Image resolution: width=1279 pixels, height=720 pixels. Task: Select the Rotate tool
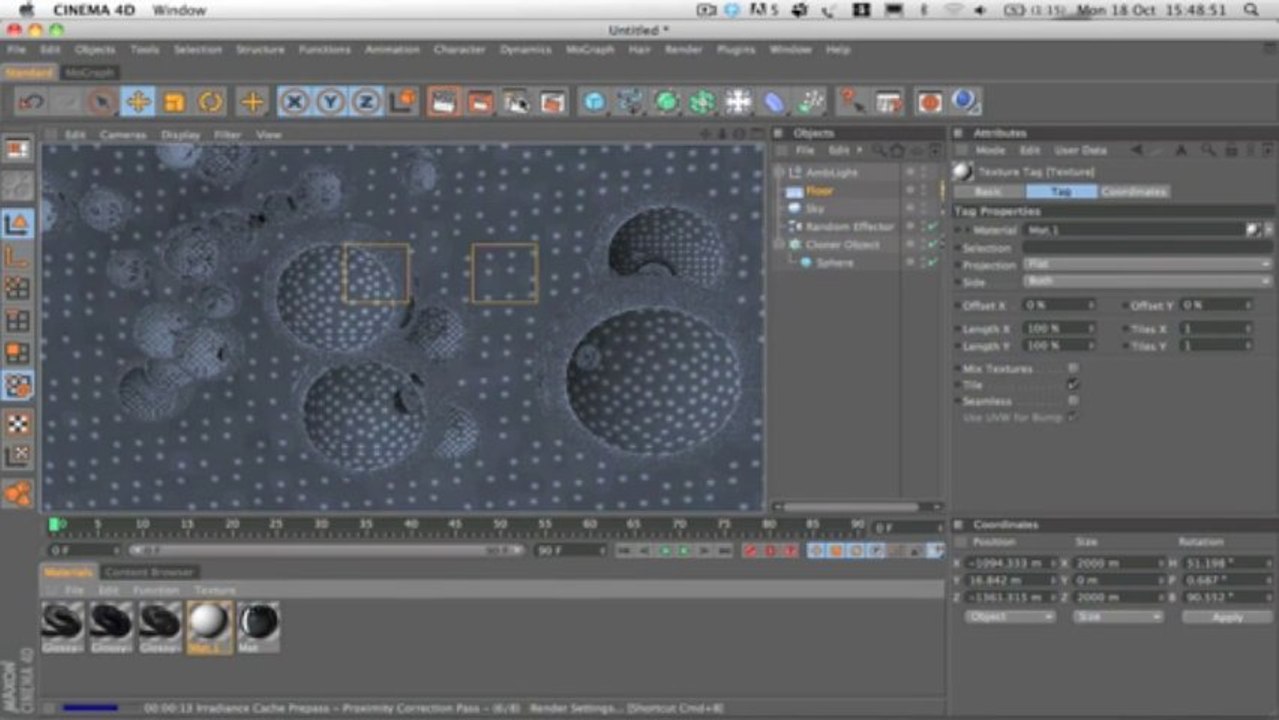coord(210,102)
